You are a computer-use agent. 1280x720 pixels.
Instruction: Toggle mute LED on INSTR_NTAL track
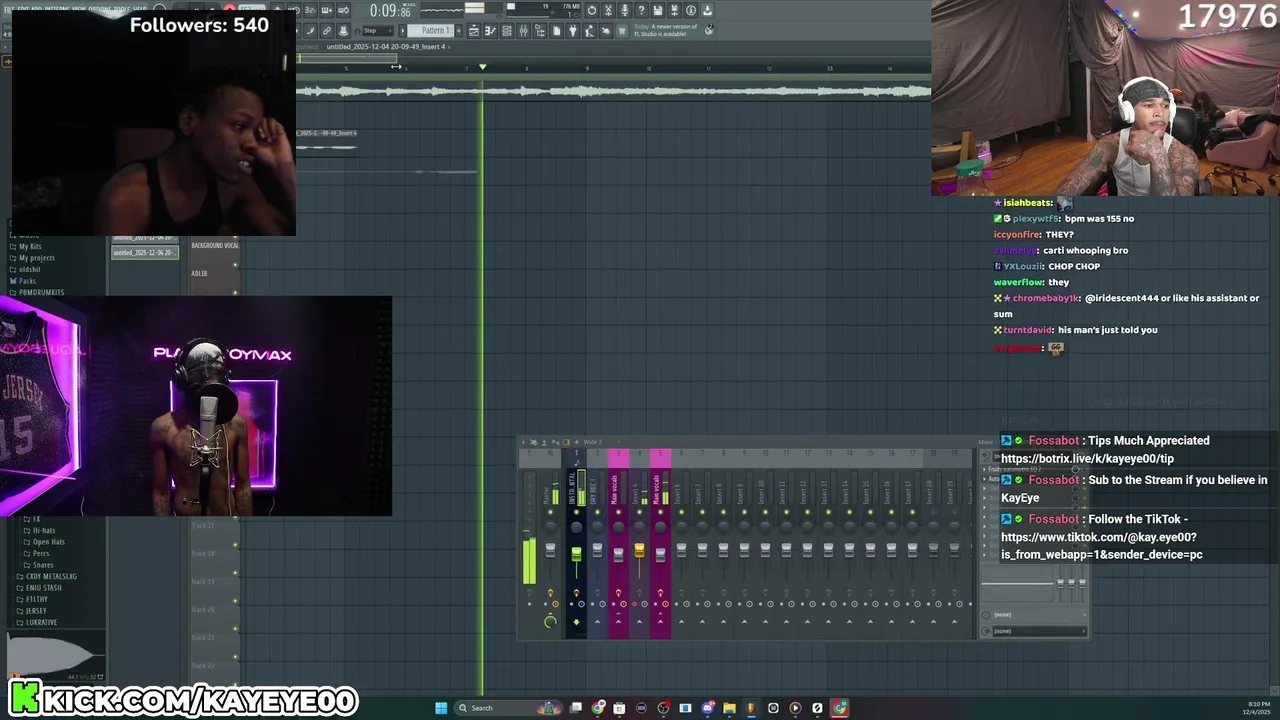576,512
